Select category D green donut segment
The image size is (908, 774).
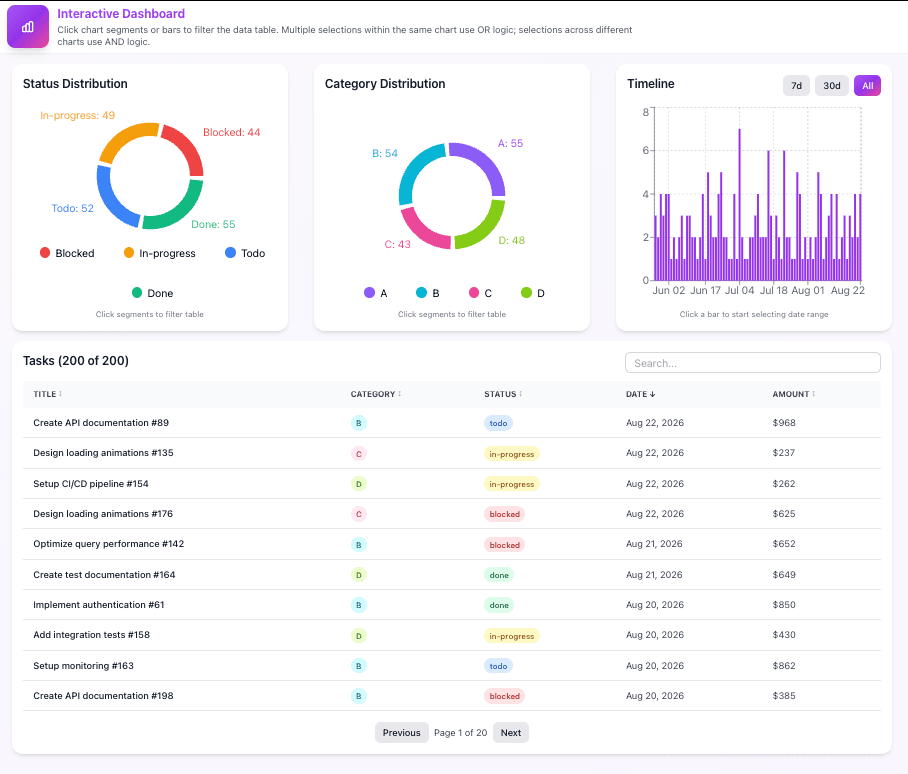pos(484,227)
